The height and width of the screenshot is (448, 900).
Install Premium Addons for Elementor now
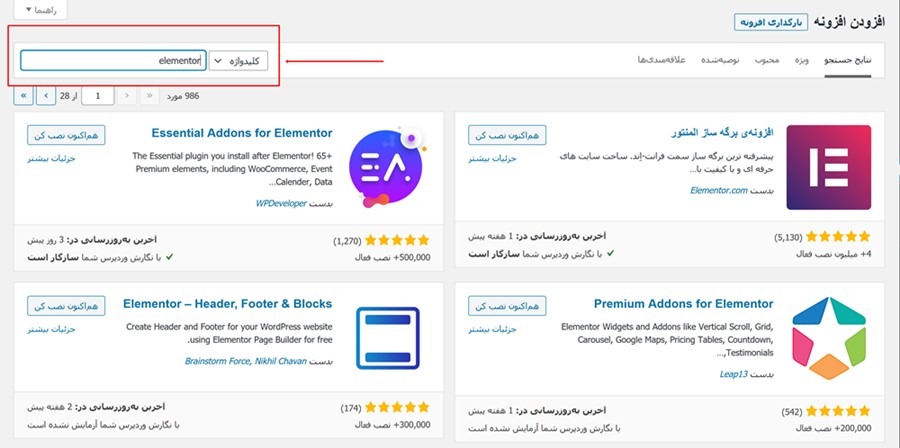tap(507, 306)
